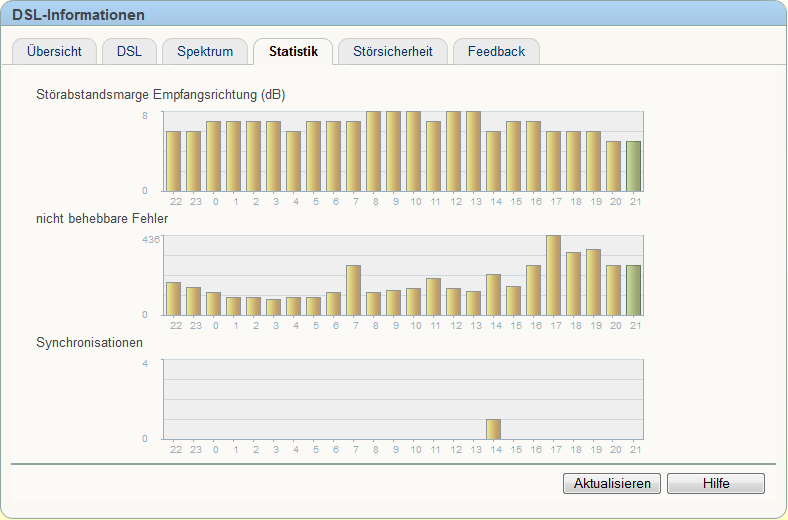Screen dimensions: 788x520
Task: Select hour 19 bar in nicht behebbare Fehler chart
Action: pos(593,282)
